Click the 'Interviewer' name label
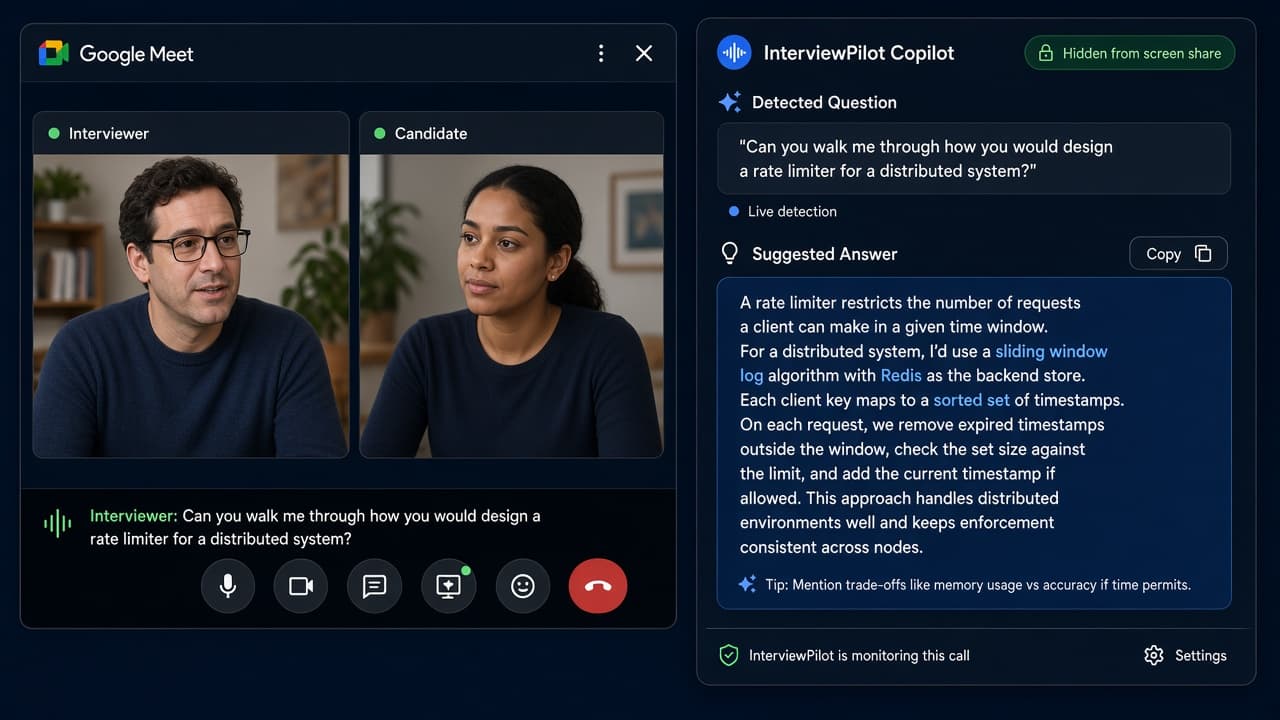1280x720 pixels. click(x=109, y=133)
